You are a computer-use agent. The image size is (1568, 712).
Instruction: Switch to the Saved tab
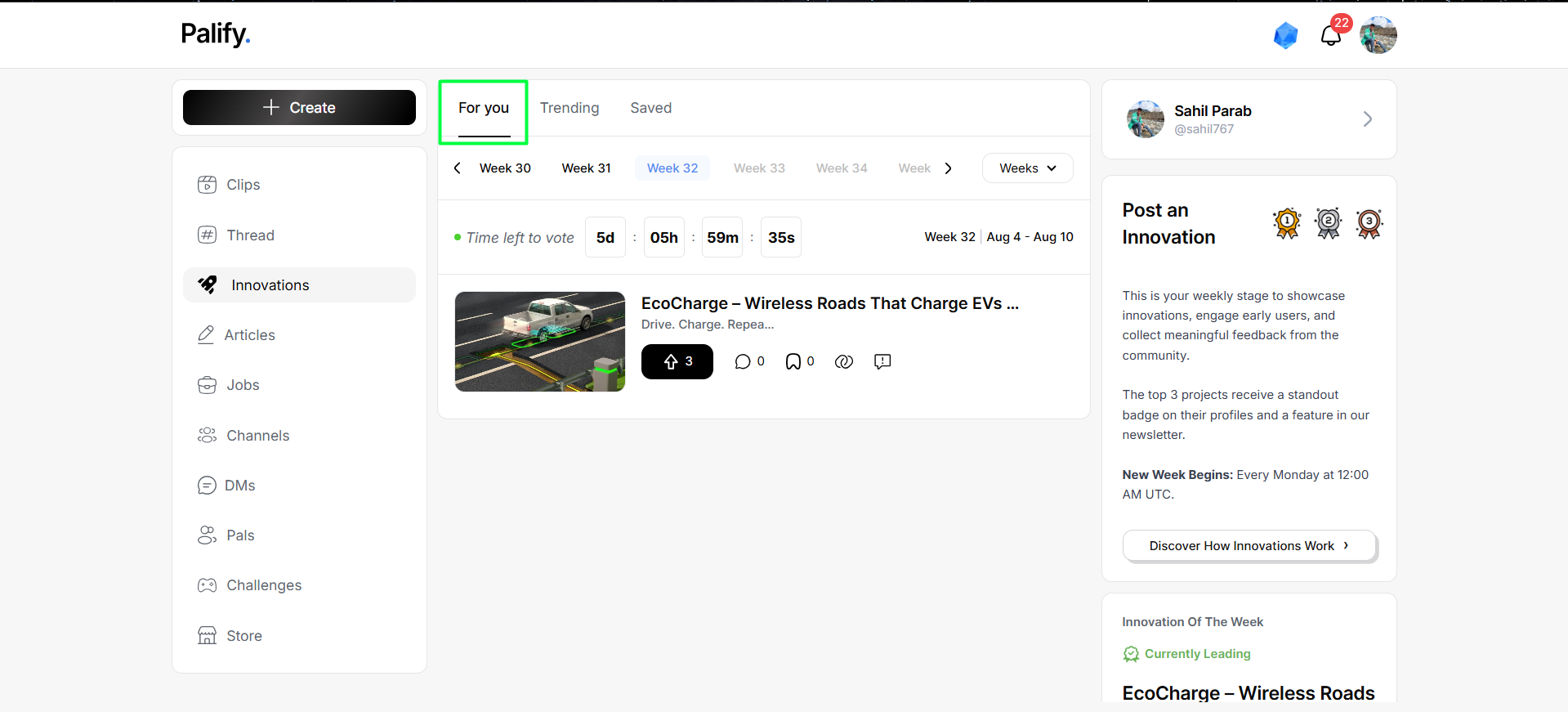coord(651,108)
